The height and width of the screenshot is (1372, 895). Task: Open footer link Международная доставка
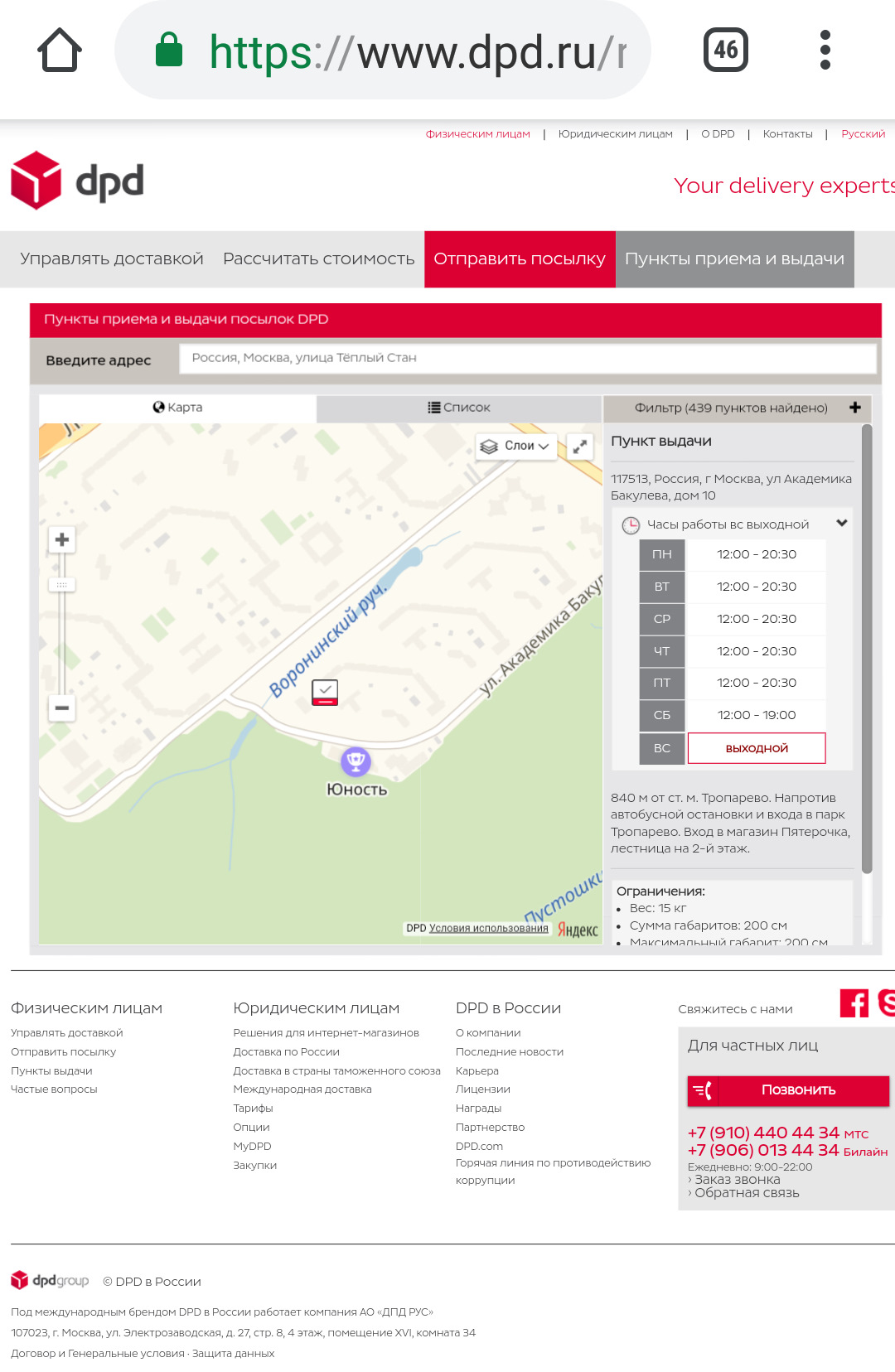[302, 1089]
